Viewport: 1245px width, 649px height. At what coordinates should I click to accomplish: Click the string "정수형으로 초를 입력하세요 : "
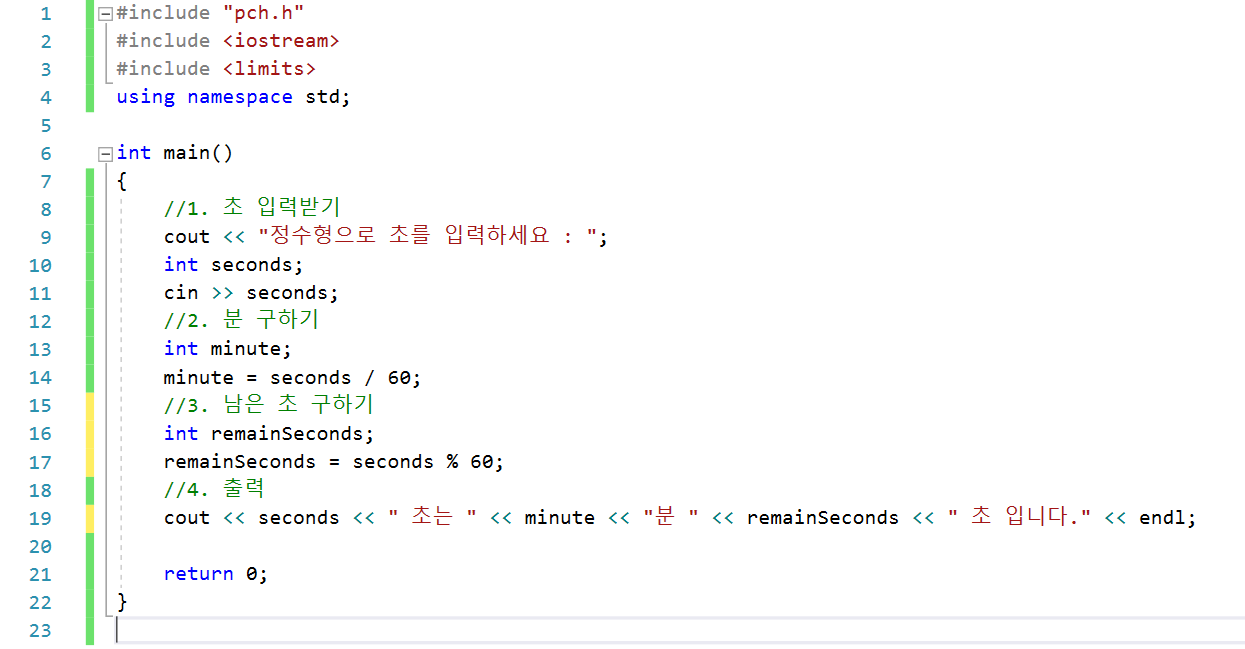tap(428, 236)
